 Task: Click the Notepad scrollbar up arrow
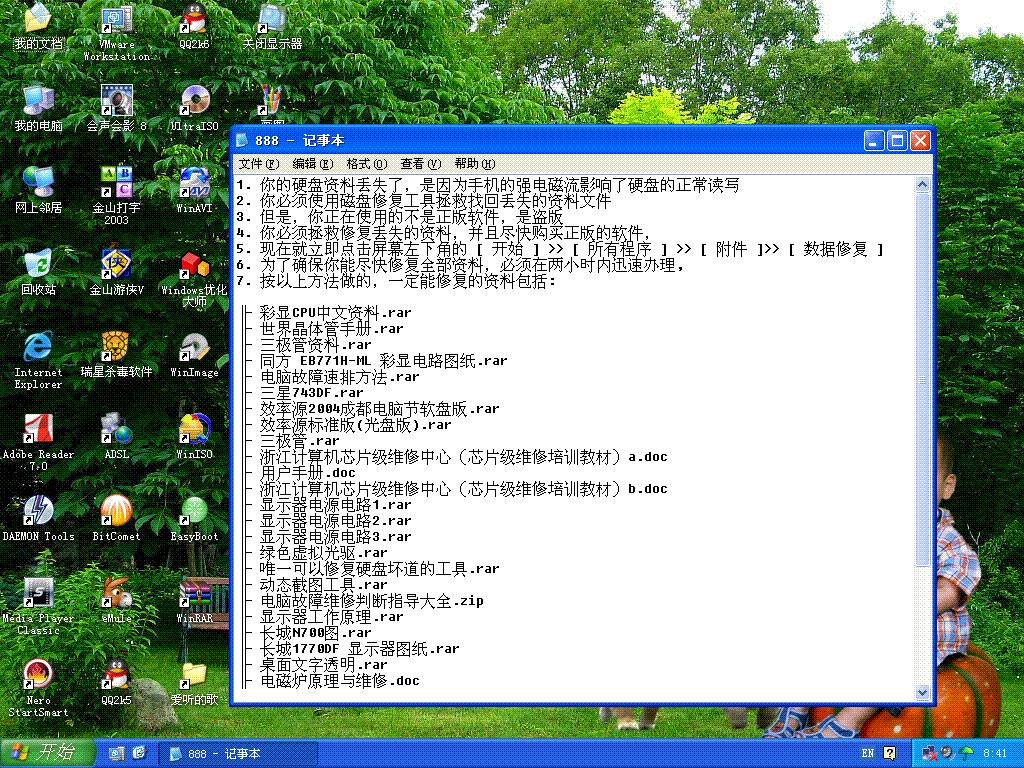pos(922,185)
